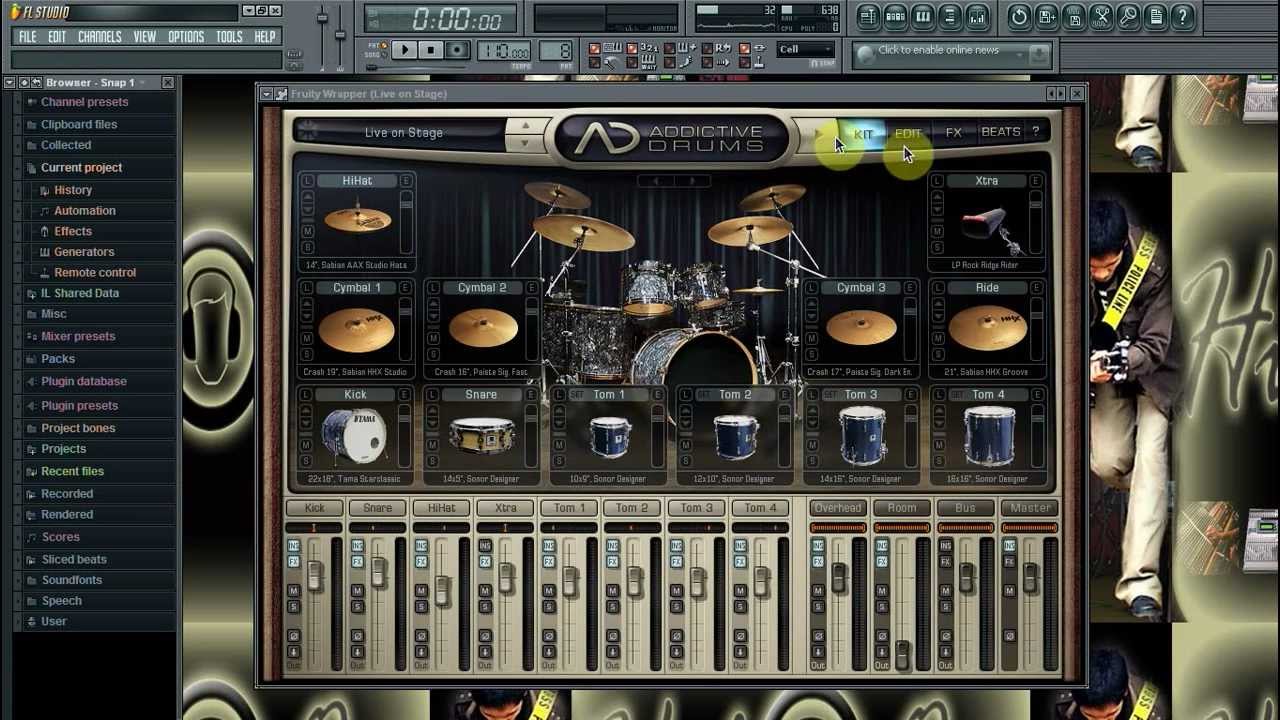Click the Ride cymbal image
Screen dimensions: 1280x720
(986, 329)
